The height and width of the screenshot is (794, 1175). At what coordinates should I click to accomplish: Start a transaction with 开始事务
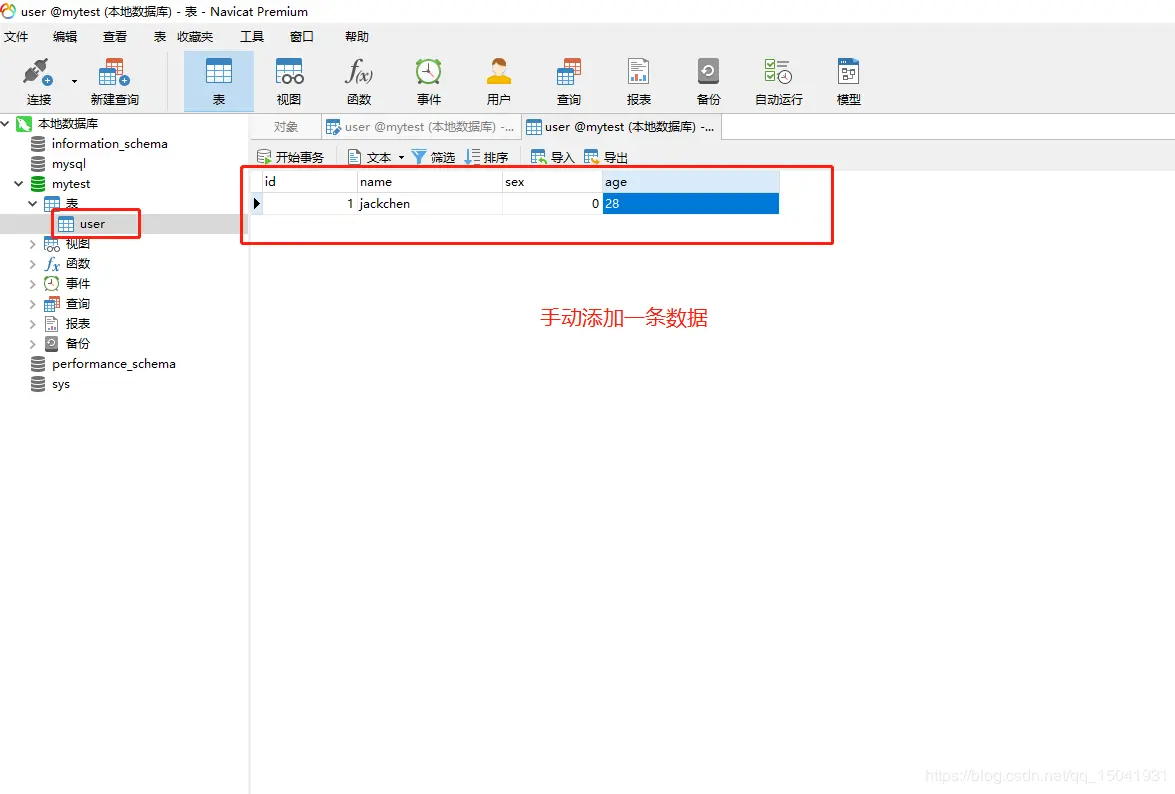291,156
